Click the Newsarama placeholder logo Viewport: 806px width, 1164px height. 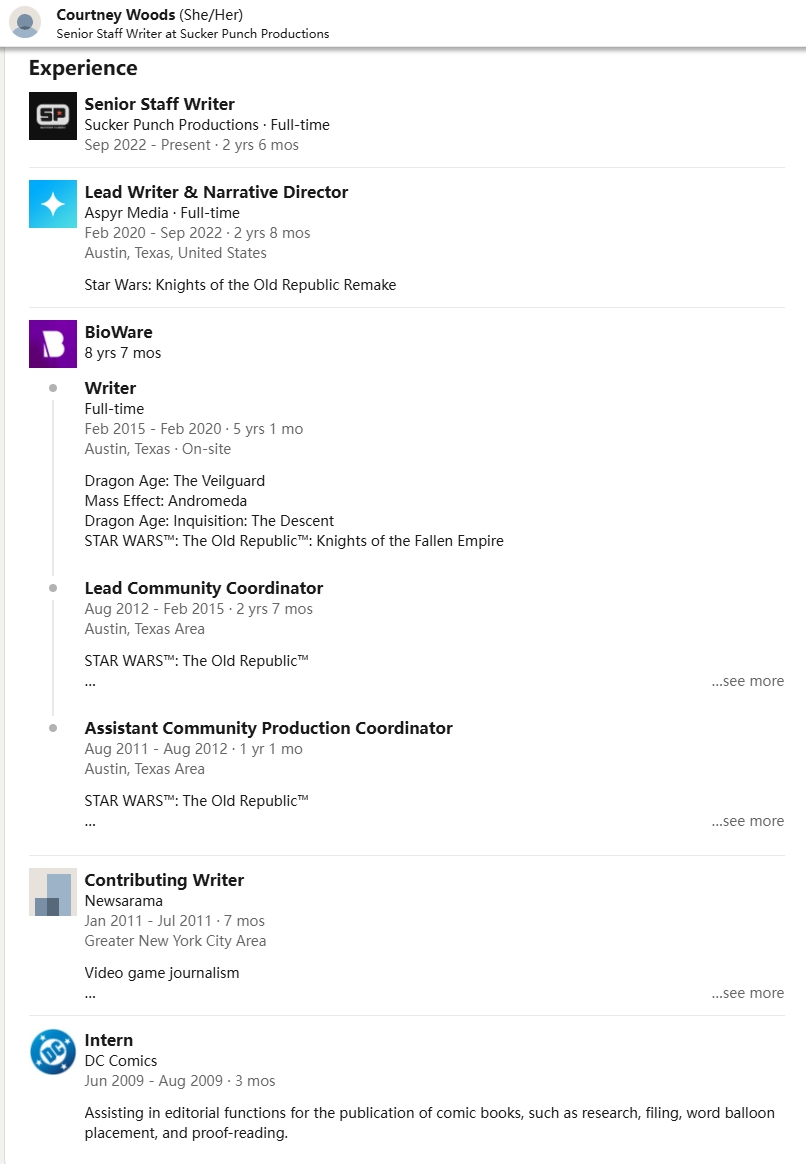tap(53, 892)
